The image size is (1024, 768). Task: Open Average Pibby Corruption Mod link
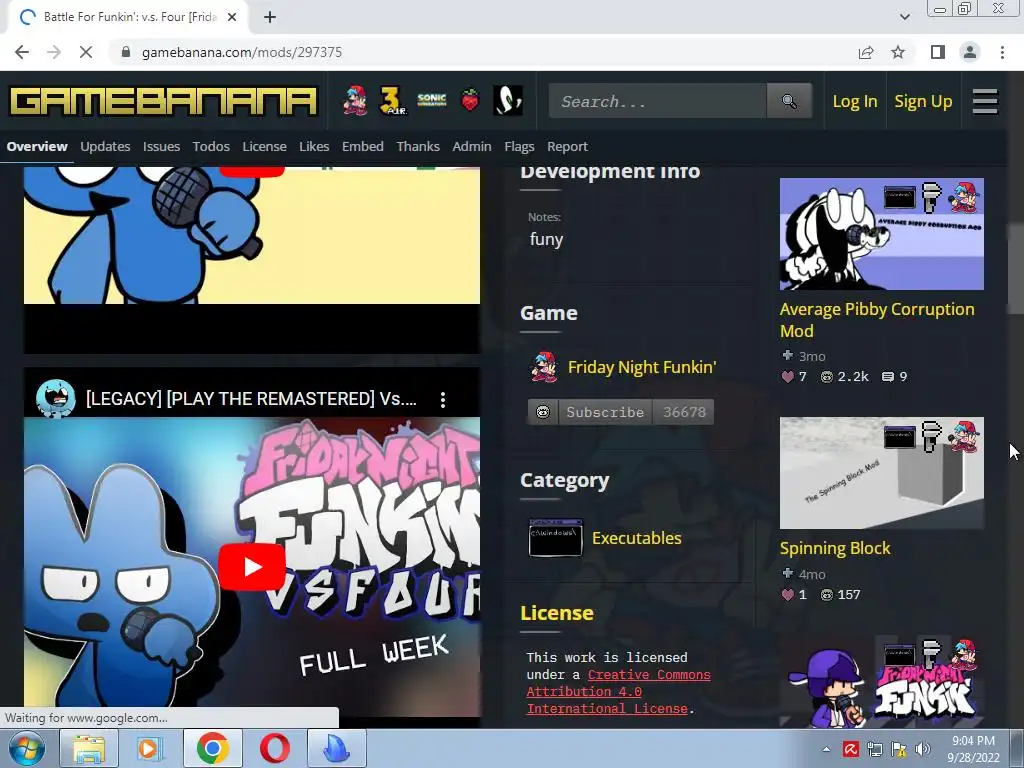click(x=877, y=320)
